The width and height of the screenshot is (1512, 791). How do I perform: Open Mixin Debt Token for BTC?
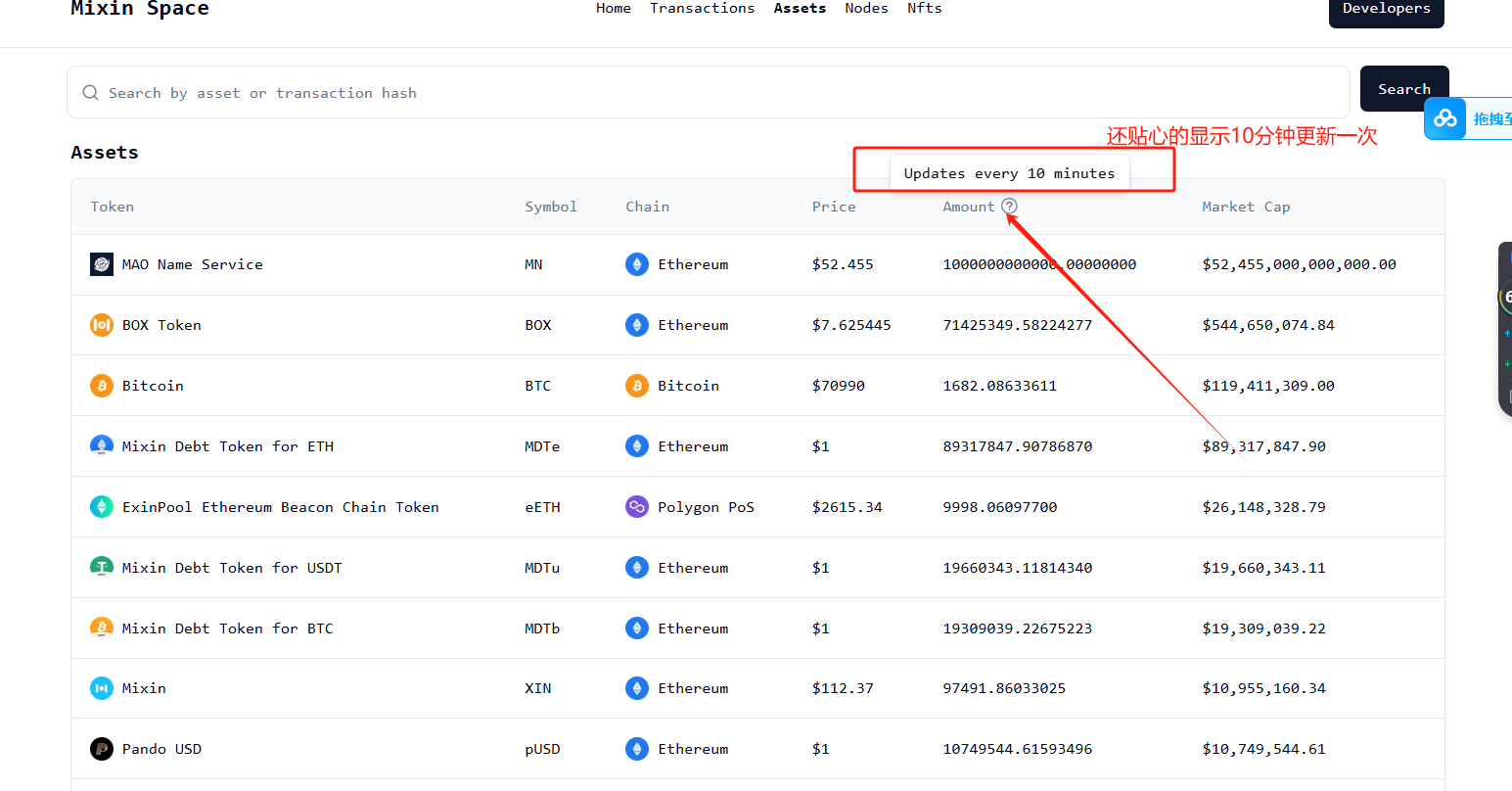tap(228, 628)
